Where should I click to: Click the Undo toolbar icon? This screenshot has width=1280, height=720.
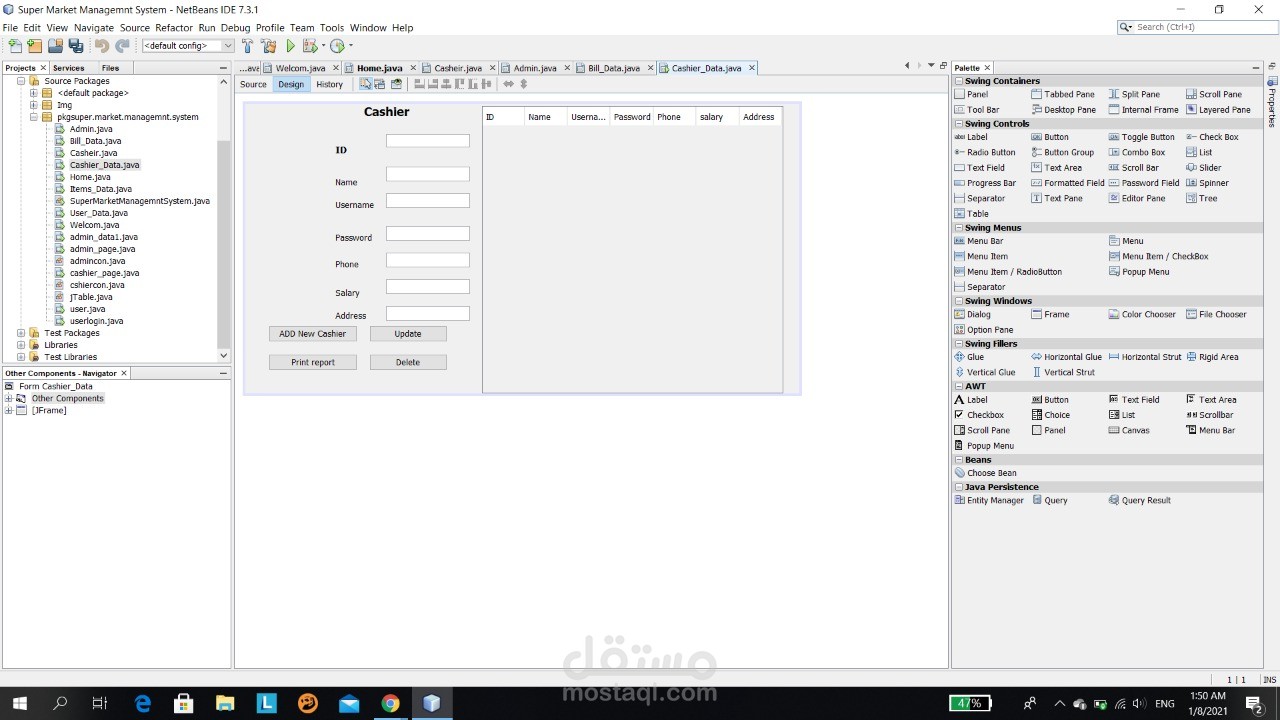tap(102, 46)
